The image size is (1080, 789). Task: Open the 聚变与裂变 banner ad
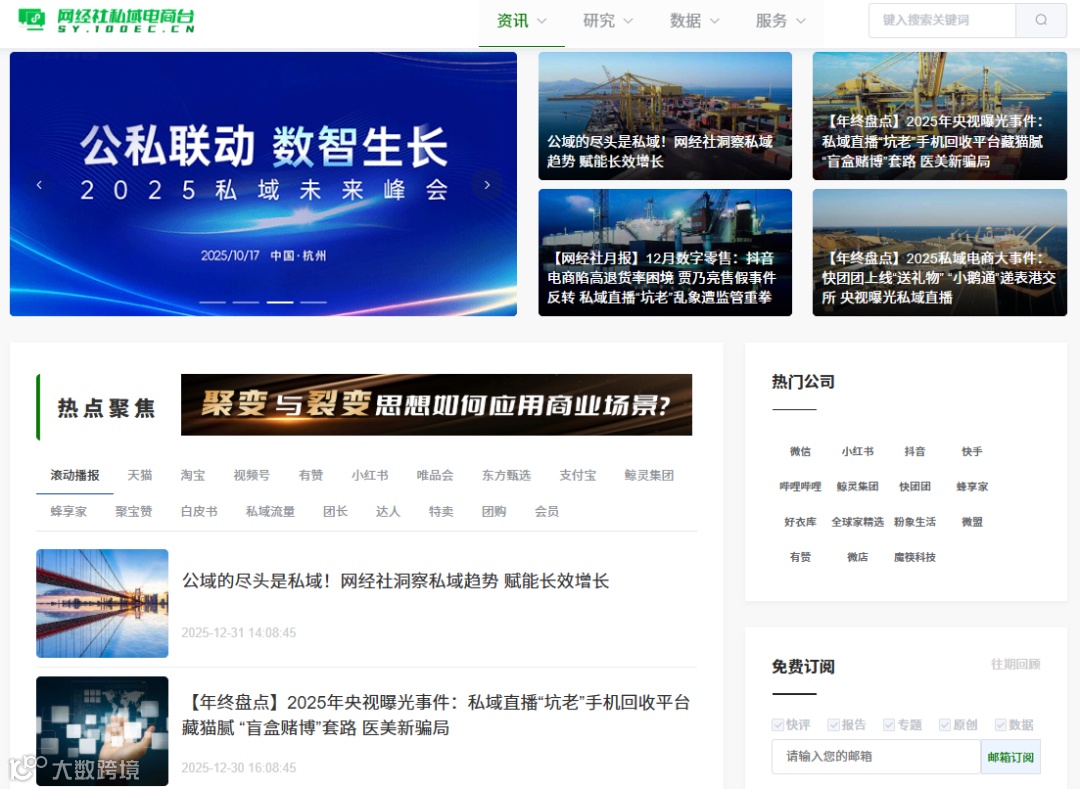436,405
